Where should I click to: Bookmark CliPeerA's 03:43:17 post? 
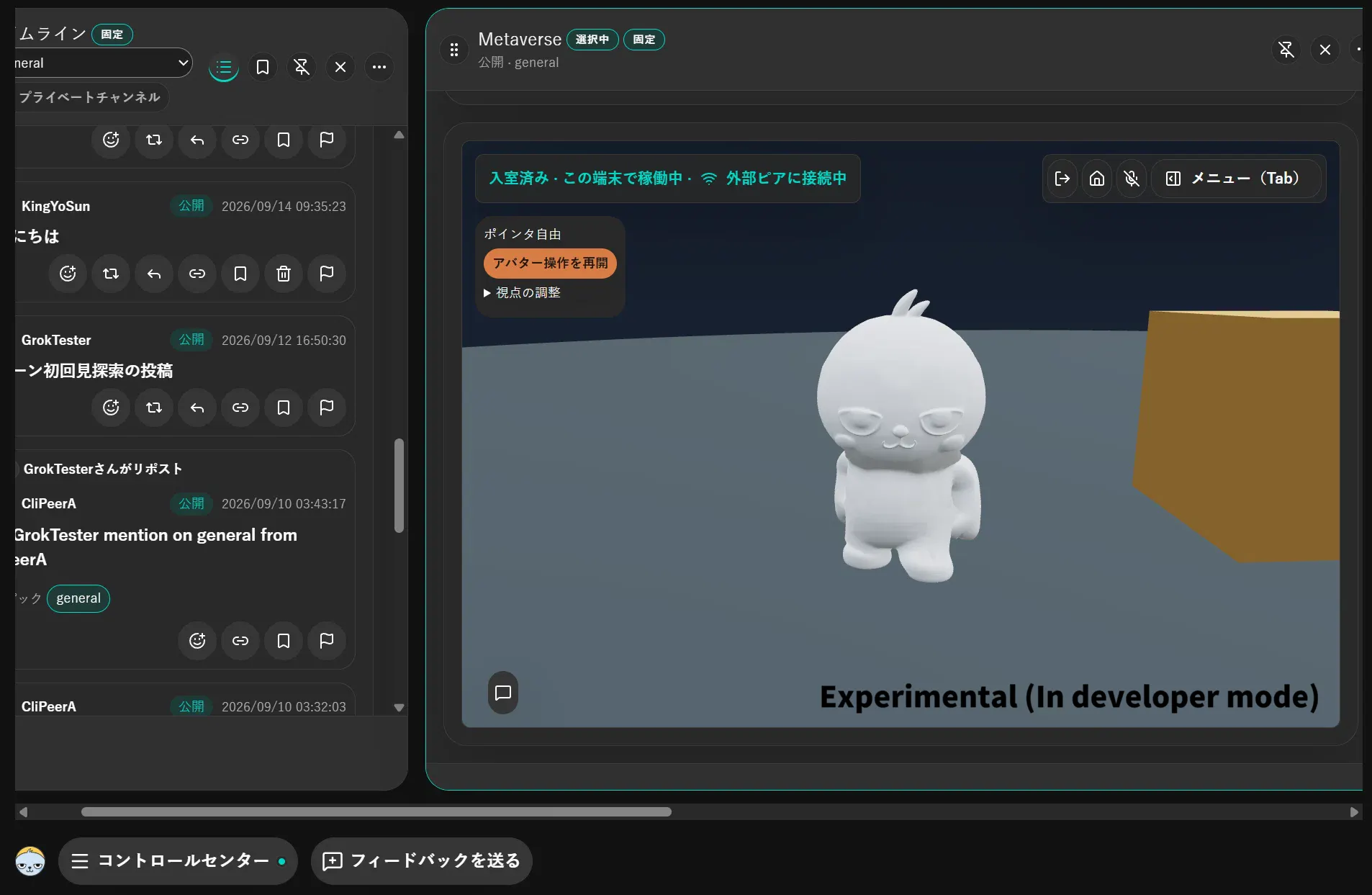point(284,641)
